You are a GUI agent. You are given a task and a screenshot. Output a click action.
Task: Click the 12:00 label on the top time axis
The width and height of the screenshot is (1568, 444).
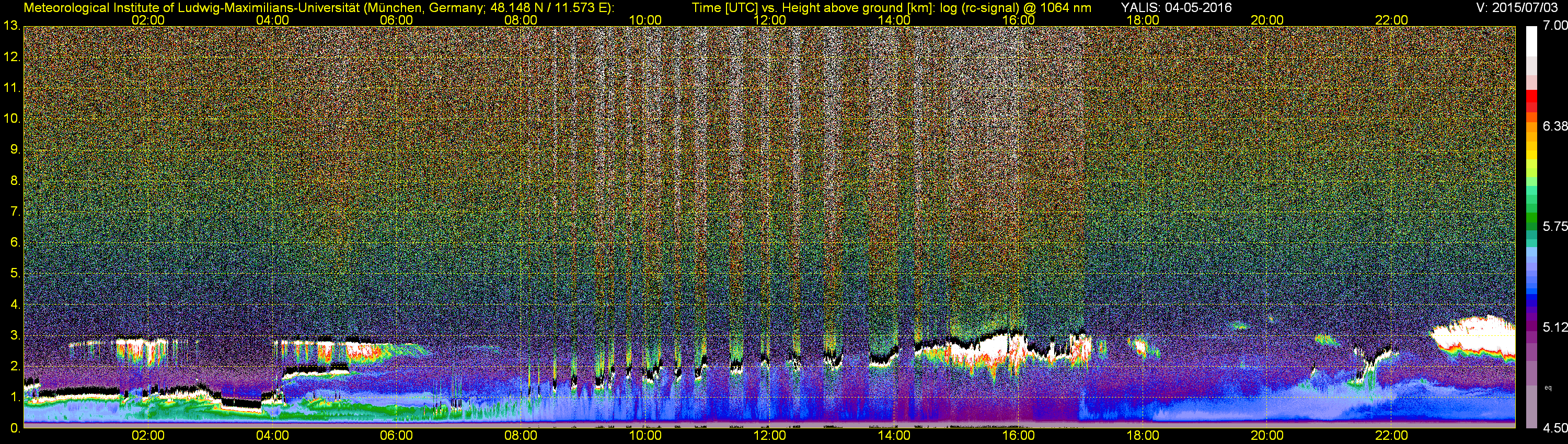coord(769,20)
